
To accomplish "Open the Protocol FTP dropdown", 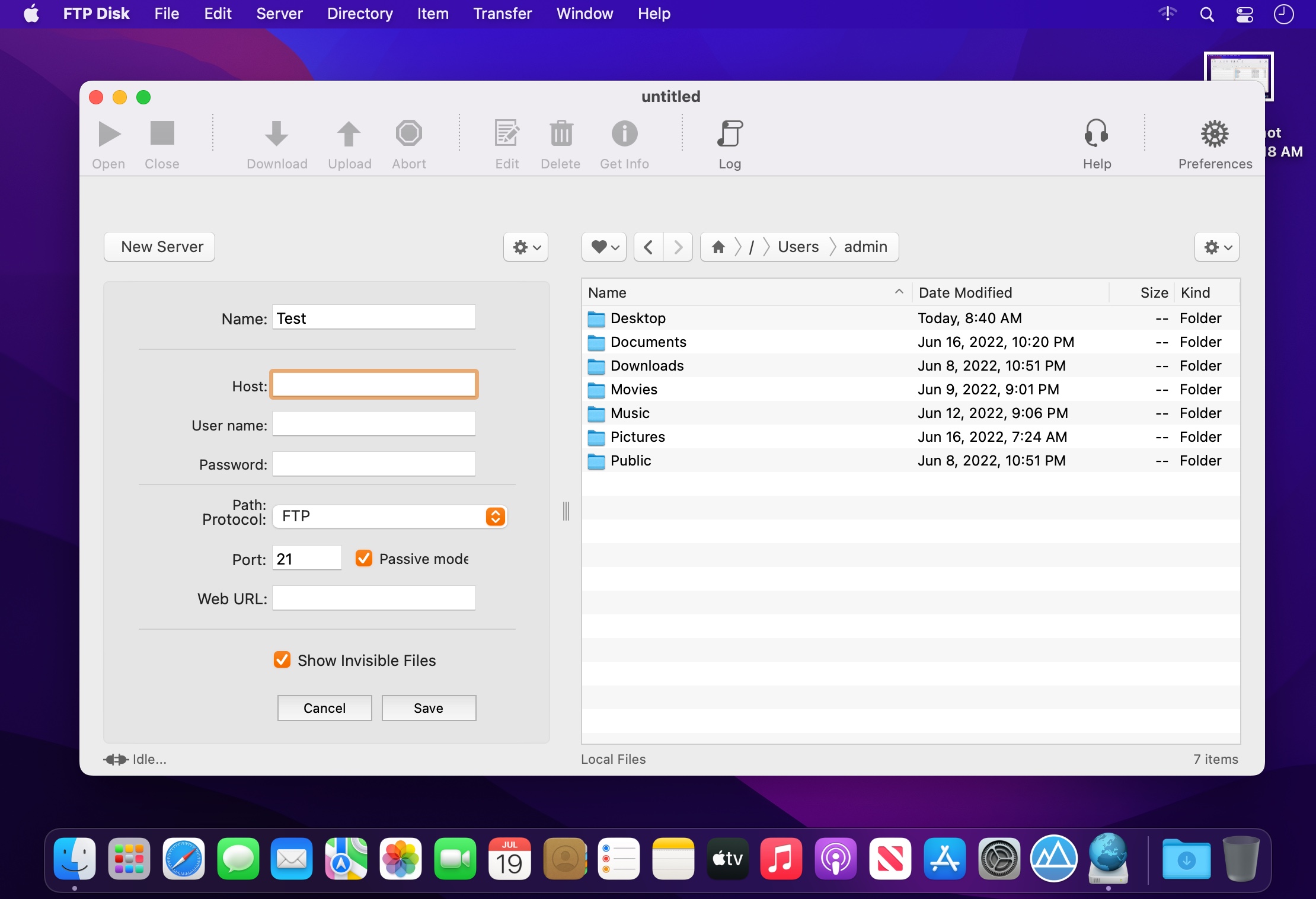I will (389, 516).
